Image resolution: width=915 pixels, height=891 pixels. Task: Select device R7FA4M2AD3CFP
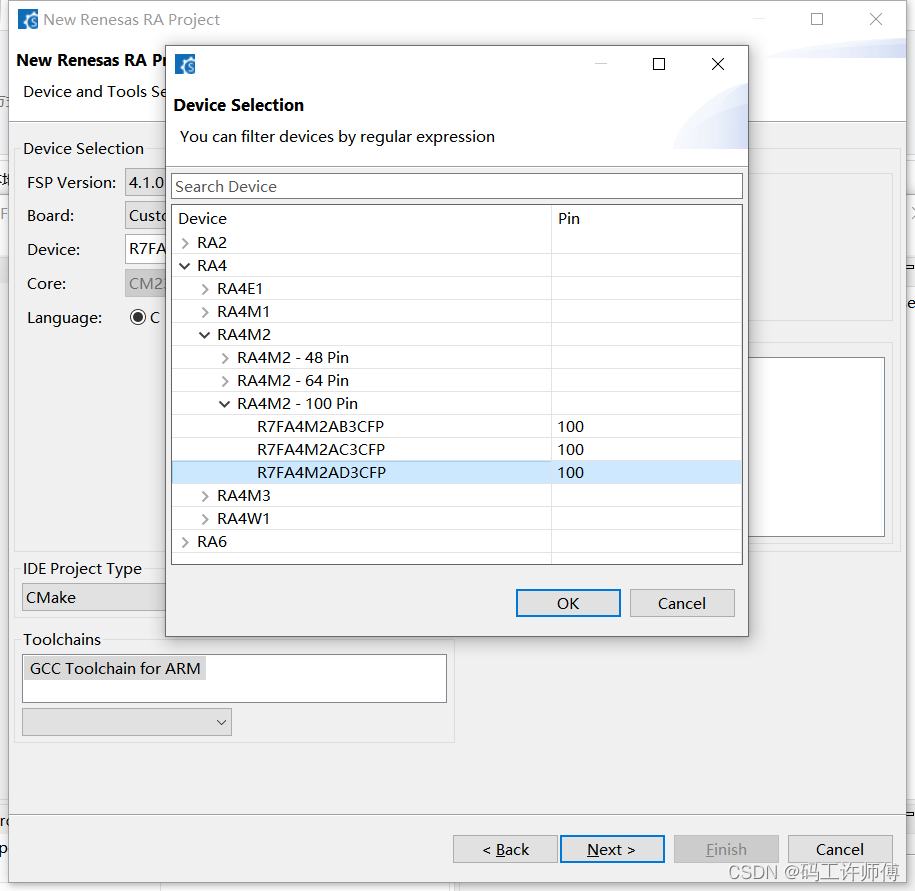[x=322, y=473]
